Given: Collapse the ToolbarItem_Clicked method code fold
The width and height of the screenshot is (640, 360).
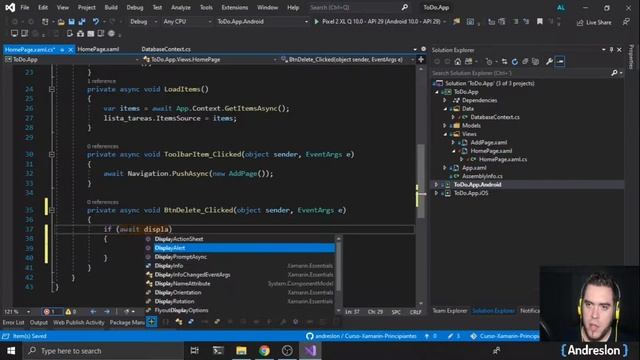Looking at the screenshot, I should [52, 155].
